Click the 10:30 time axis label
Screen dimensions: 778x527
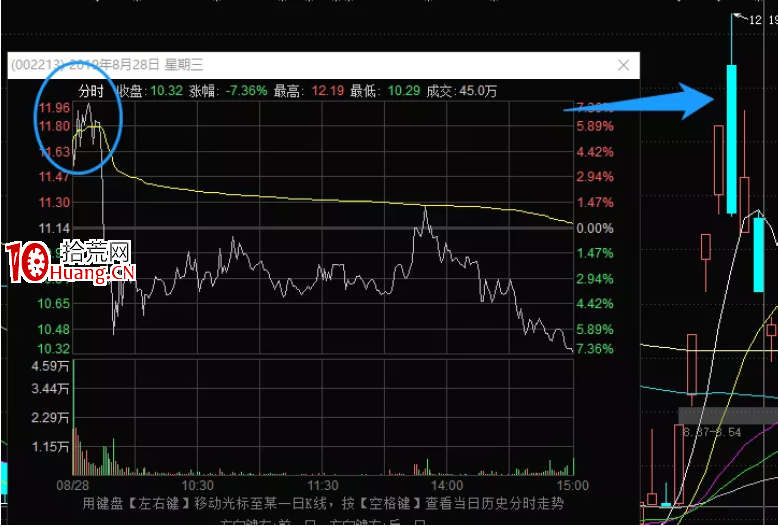pos(197,485)
